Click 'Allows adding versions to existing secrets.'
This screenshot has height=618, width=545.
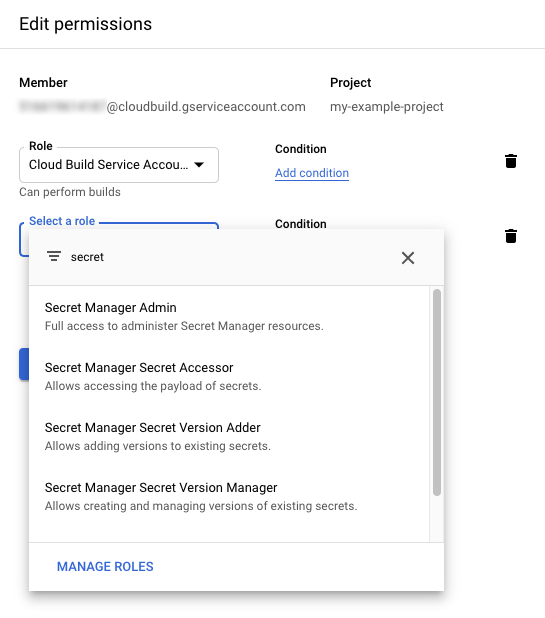[158, 446]
